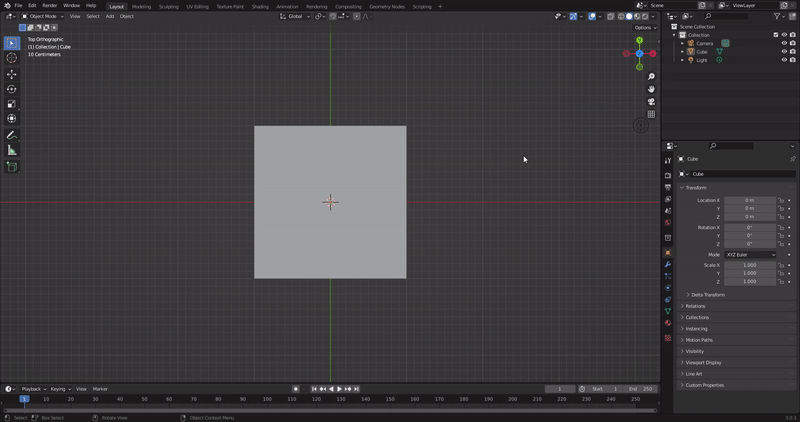Viewport: 800px width, 422px height.
Task: Select the Move tool
Action: pos(12,75)
